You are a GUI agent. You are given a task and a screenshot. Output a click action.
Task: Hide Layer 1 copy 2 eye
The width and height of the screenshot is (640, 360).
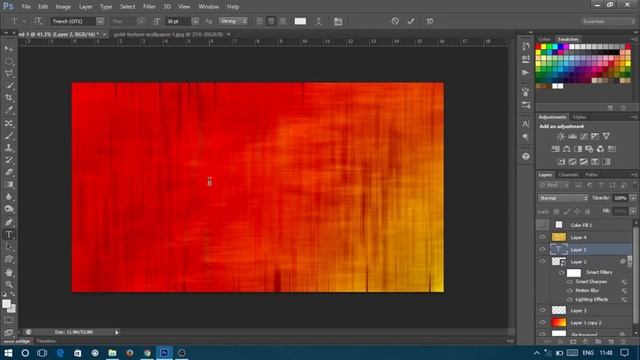pyautogui.click(x=542, y=322)
